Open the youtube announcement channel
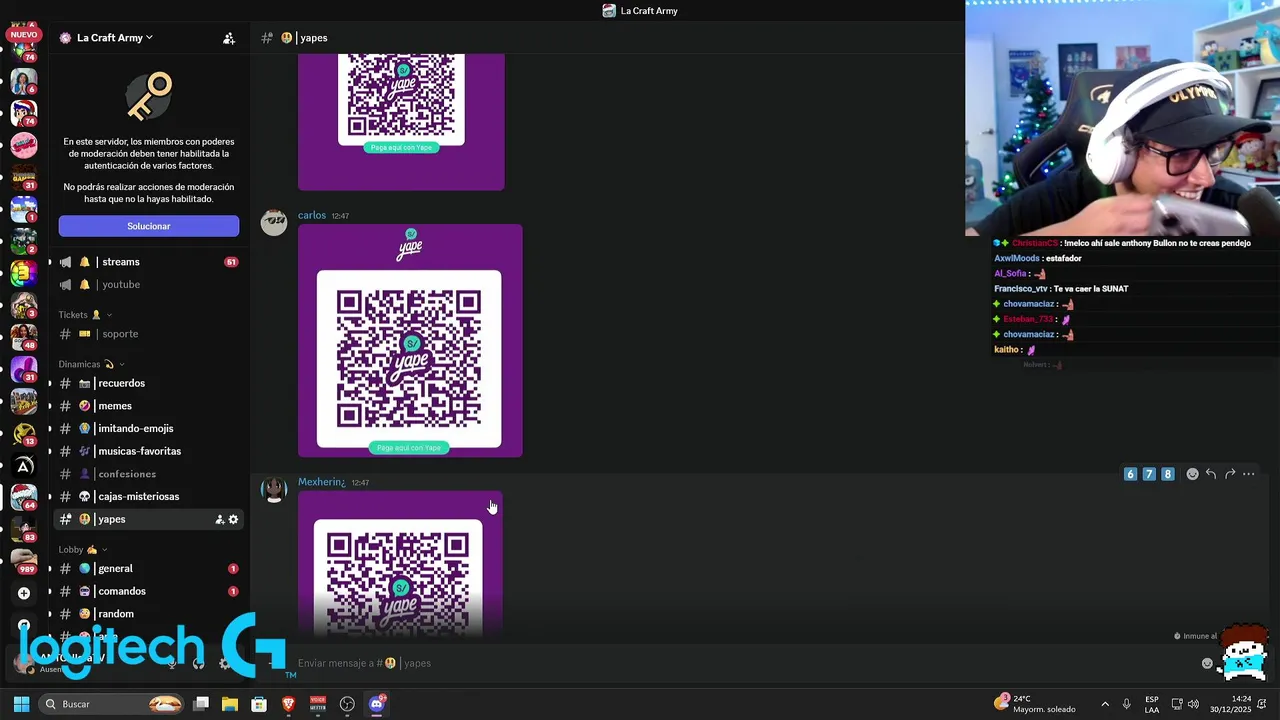 pyautogui.click(x=148, y=285)
